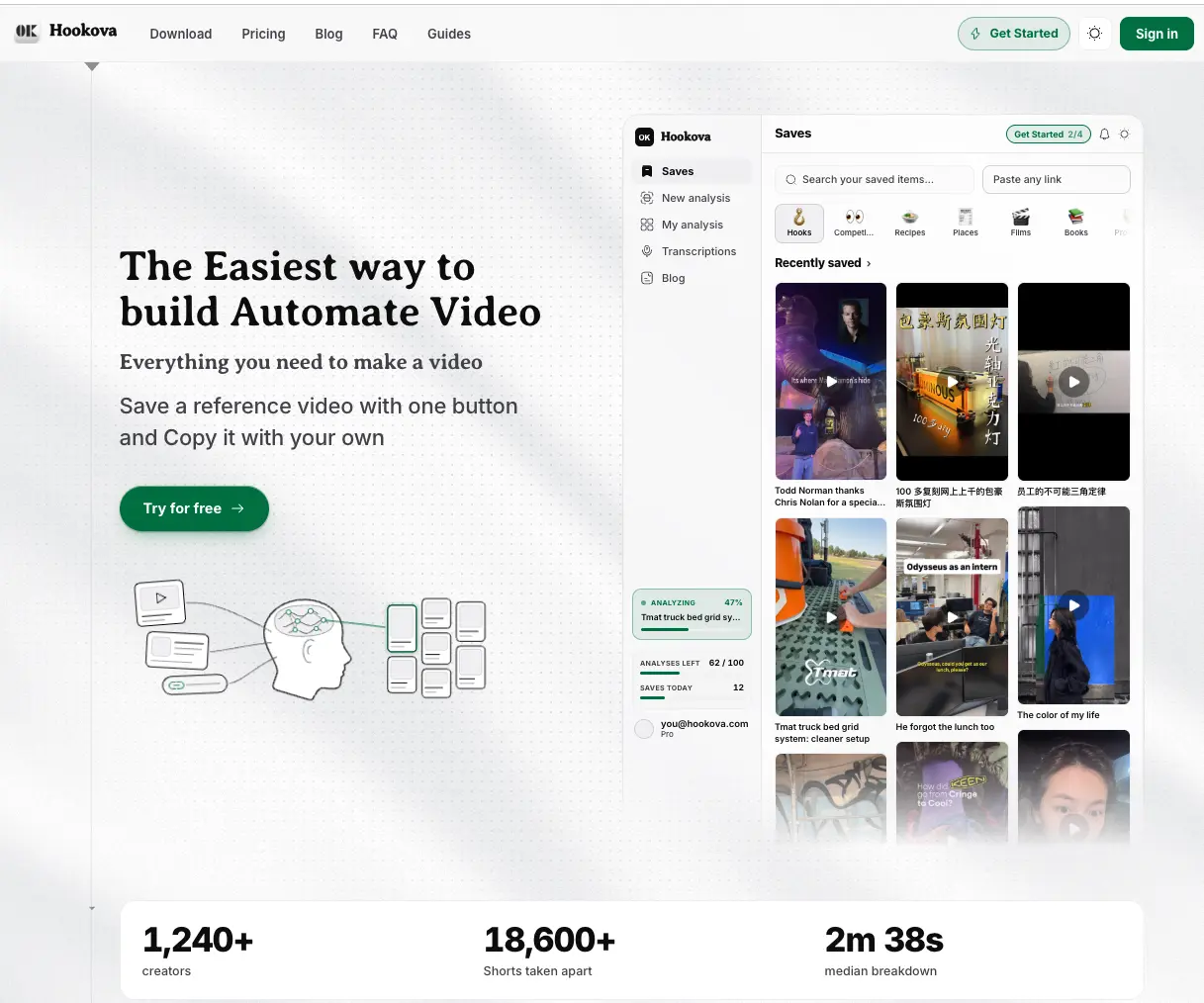
Task: Toggle theme sun icon inside Saves panel
Action: click(x=1124, y=134)
